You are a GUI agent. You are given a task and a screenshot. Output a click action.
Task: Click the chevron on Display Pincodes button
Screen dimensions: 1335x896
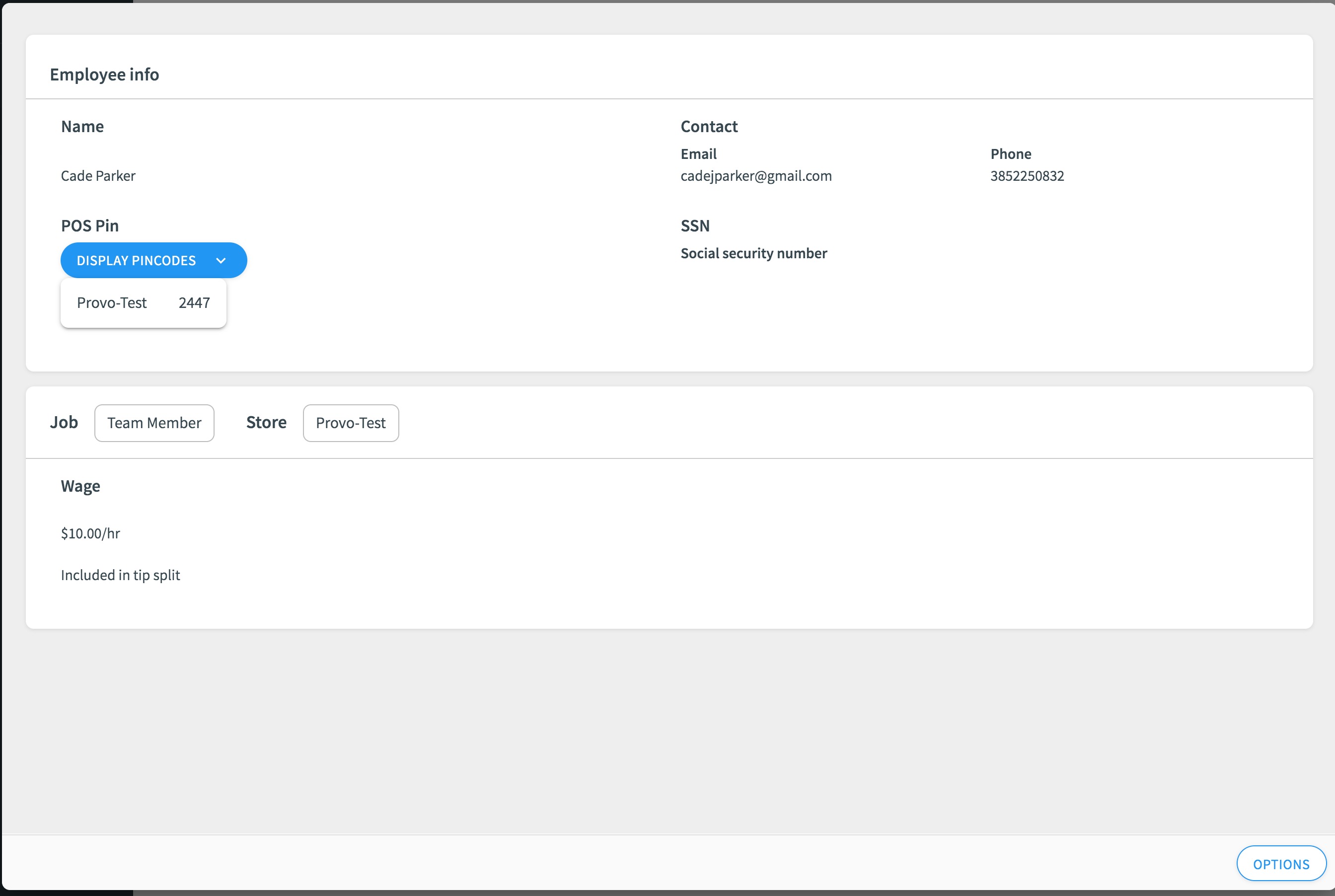(x=221, y=261)
